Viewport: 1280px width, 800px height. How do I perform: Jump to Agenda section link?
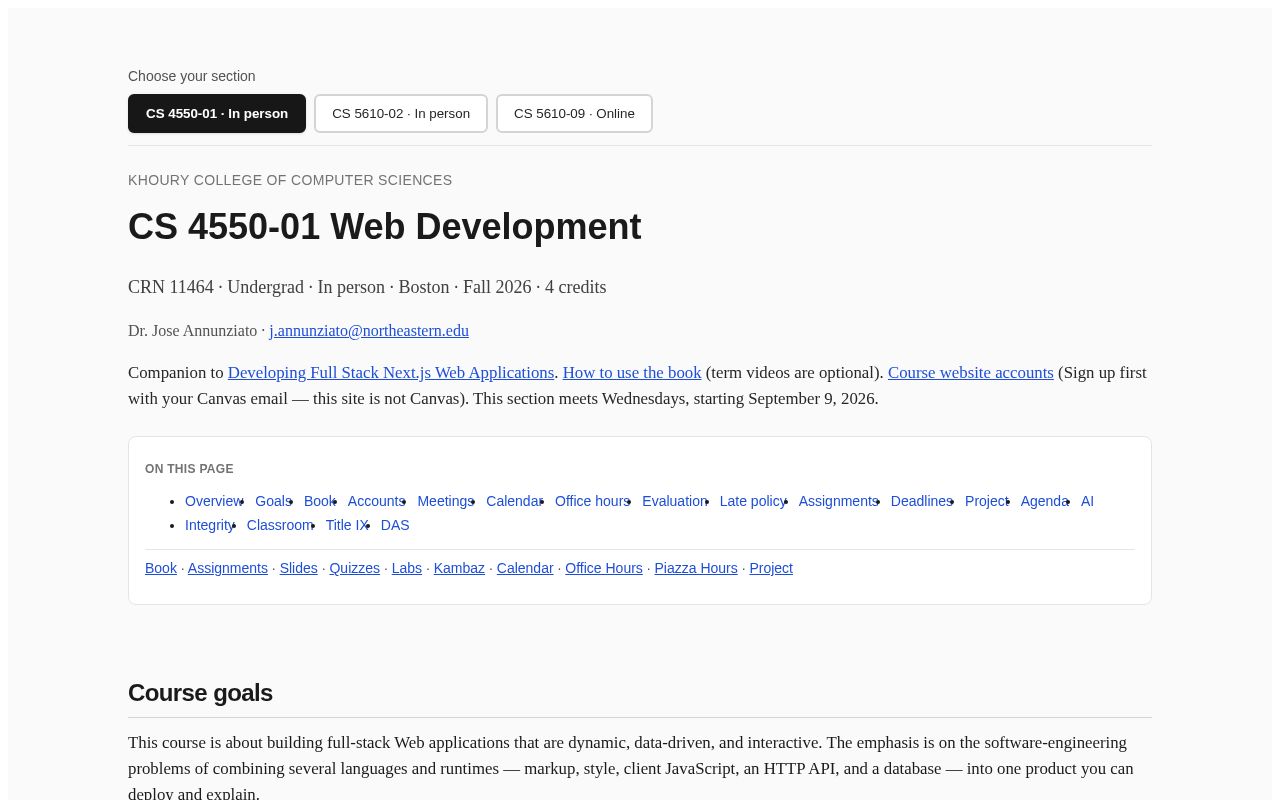click(1044, 501)
